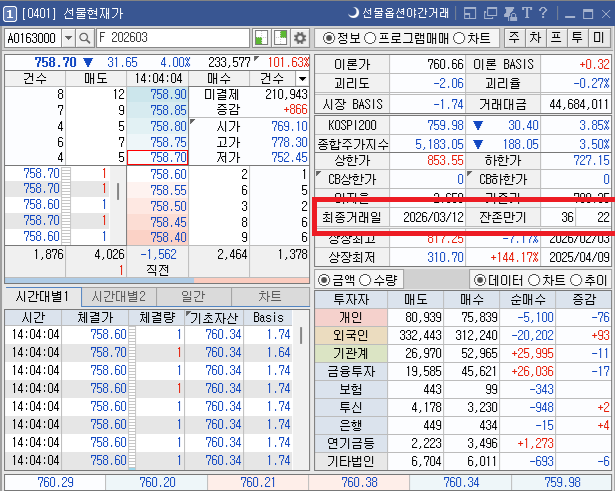Click the recent trades list scrollbar thumb
Image resolution: width=615 pixels, height=491 pixels.
(x=118, y=192)
